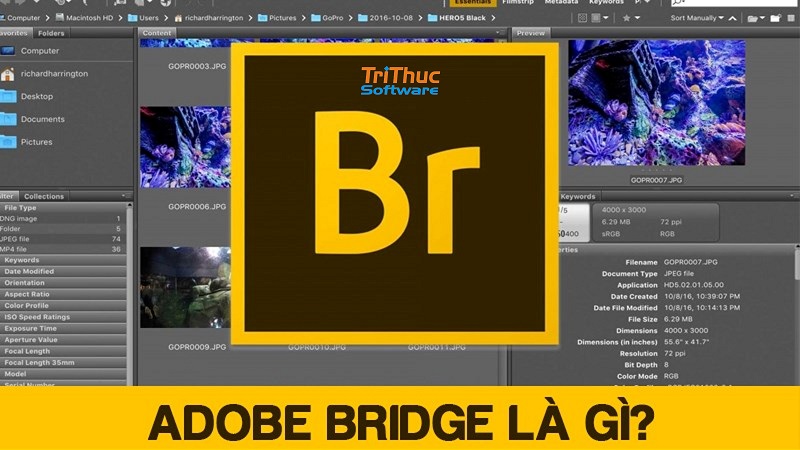This screenshot has width=800, height=450.
Task: Open thumbnail options dropdown arrow
Action: click(x=606, y=18)
